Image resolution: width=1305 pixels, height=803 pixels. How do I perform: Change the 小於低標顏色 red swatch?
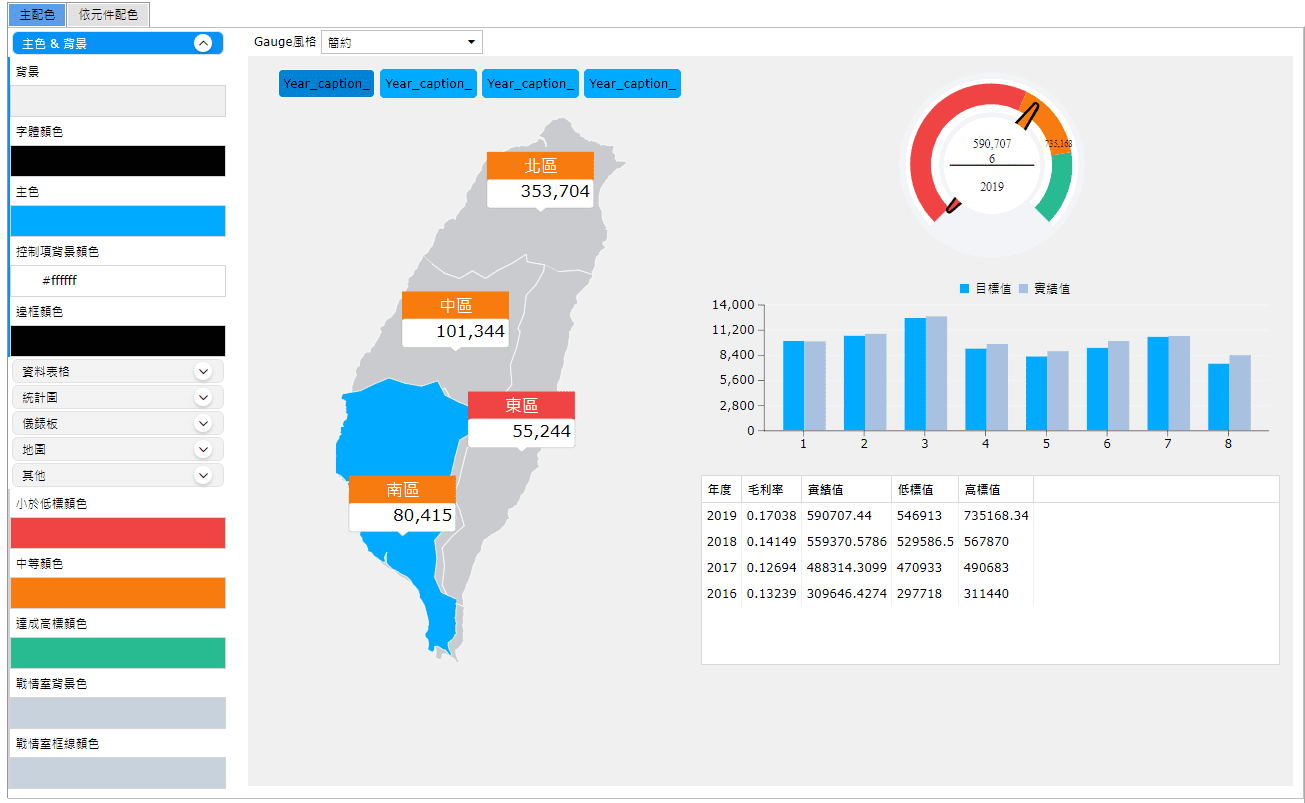(118, 533)
